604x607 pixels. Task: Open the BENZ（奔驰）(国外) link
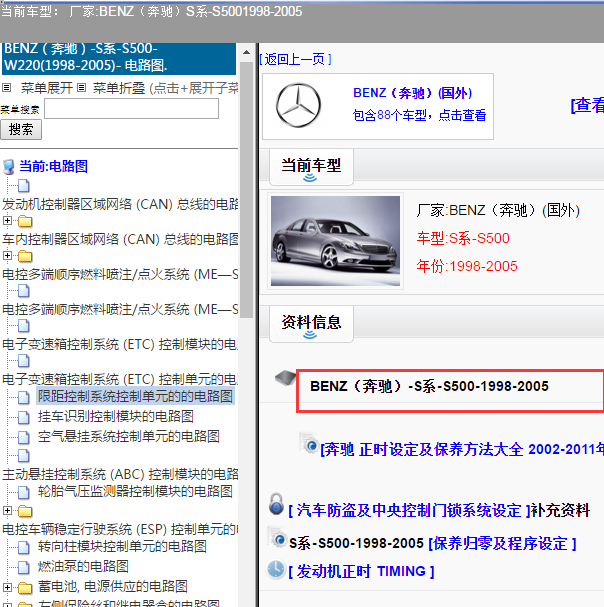point(413,93)
